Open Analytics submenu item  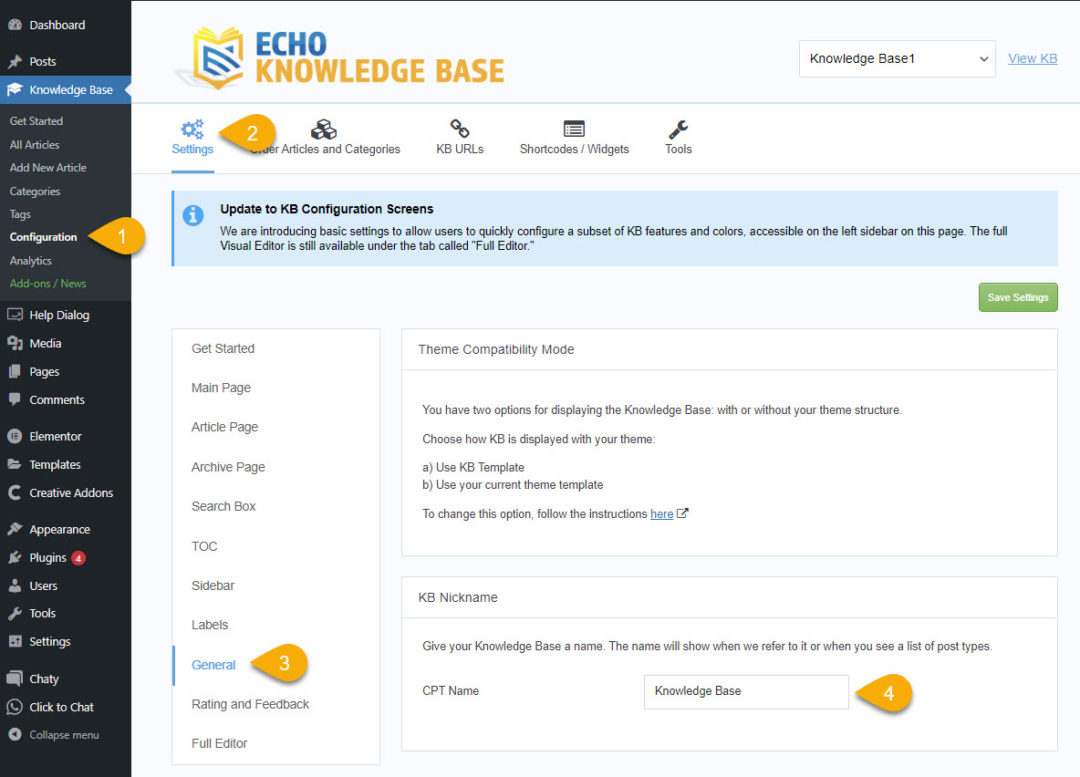[x=31, y=260]
